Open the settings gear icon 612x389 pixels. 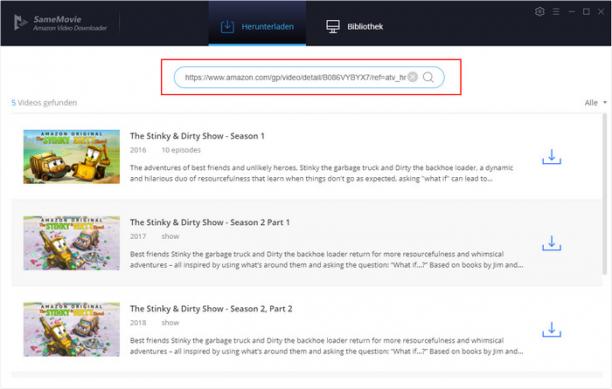(x=539, y=12)
